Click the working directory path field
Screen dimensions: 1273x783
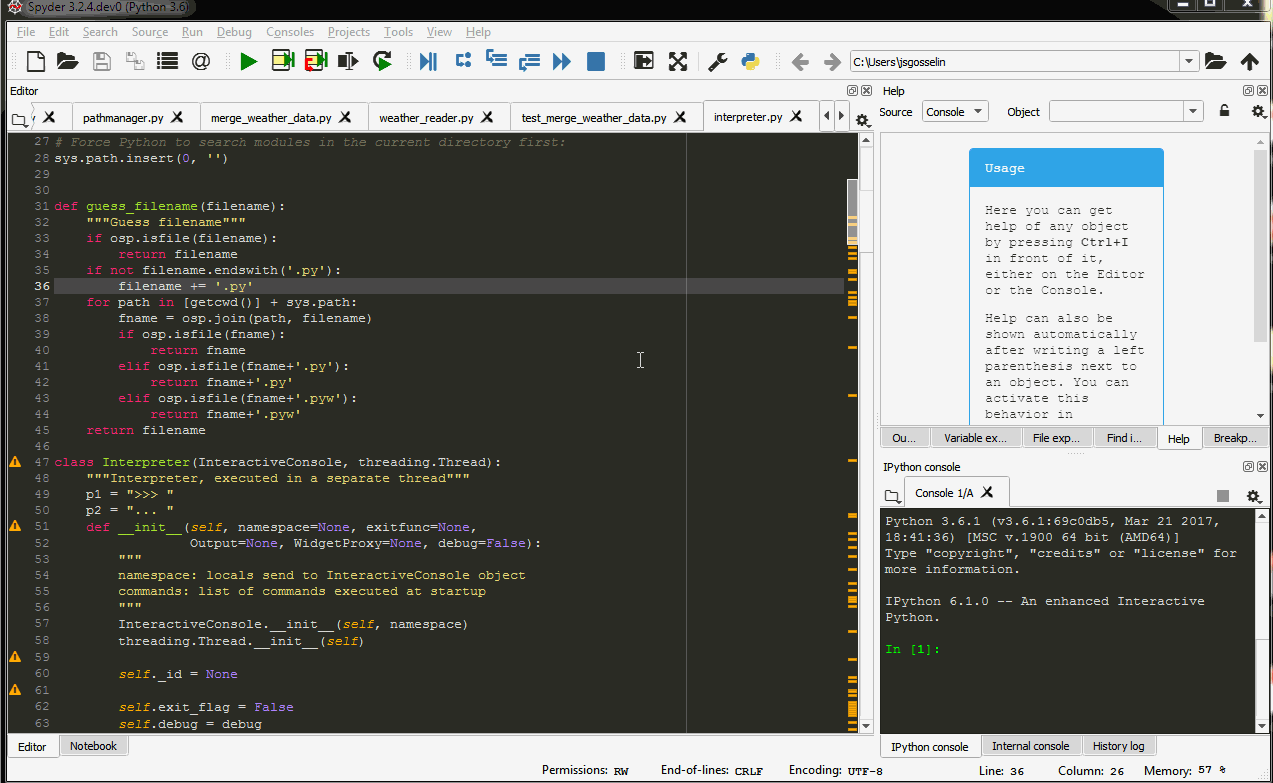pyautogui.click(x=1014, y=62)
